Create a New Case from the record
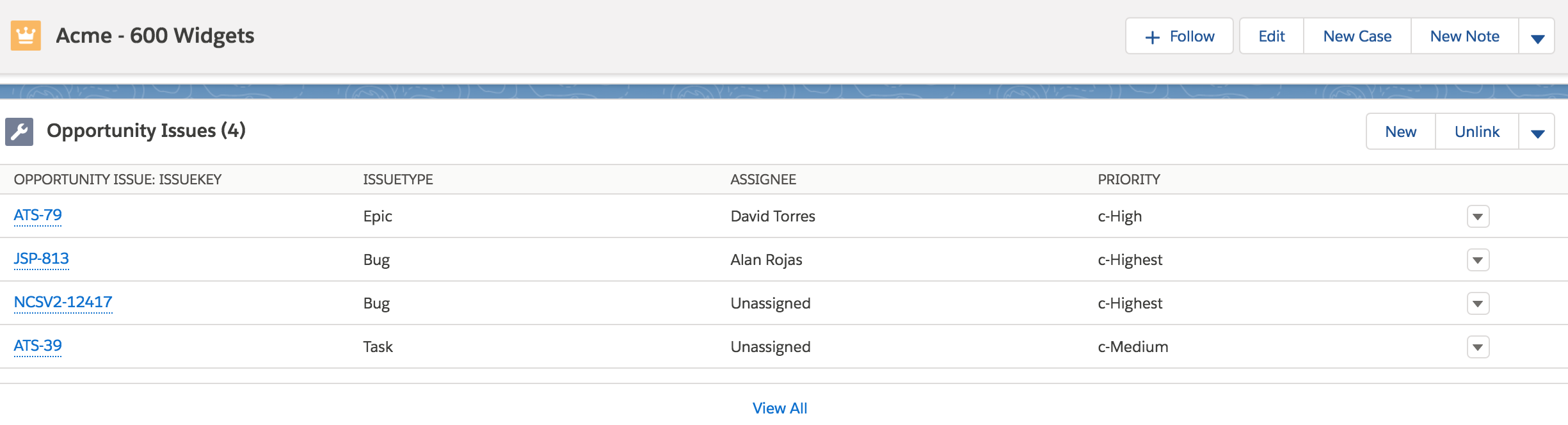Image resolution: width=1568 pixels, height=425 pixels. coord(1356,36)
